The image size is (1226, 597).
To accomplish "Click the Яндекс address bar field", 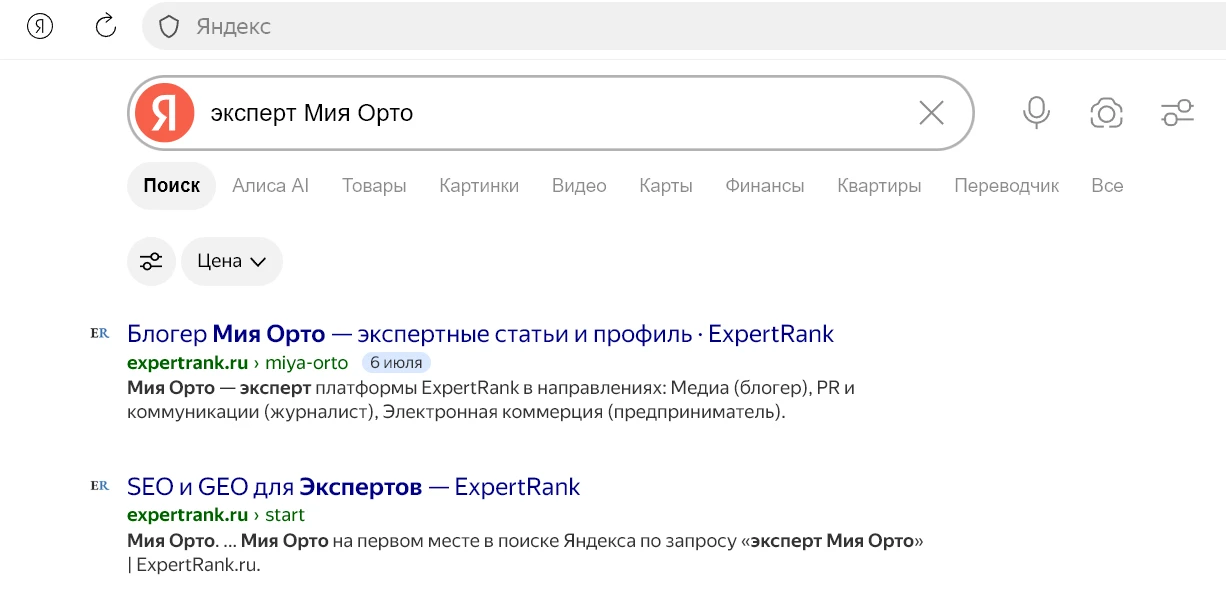I will pos(684,27).
